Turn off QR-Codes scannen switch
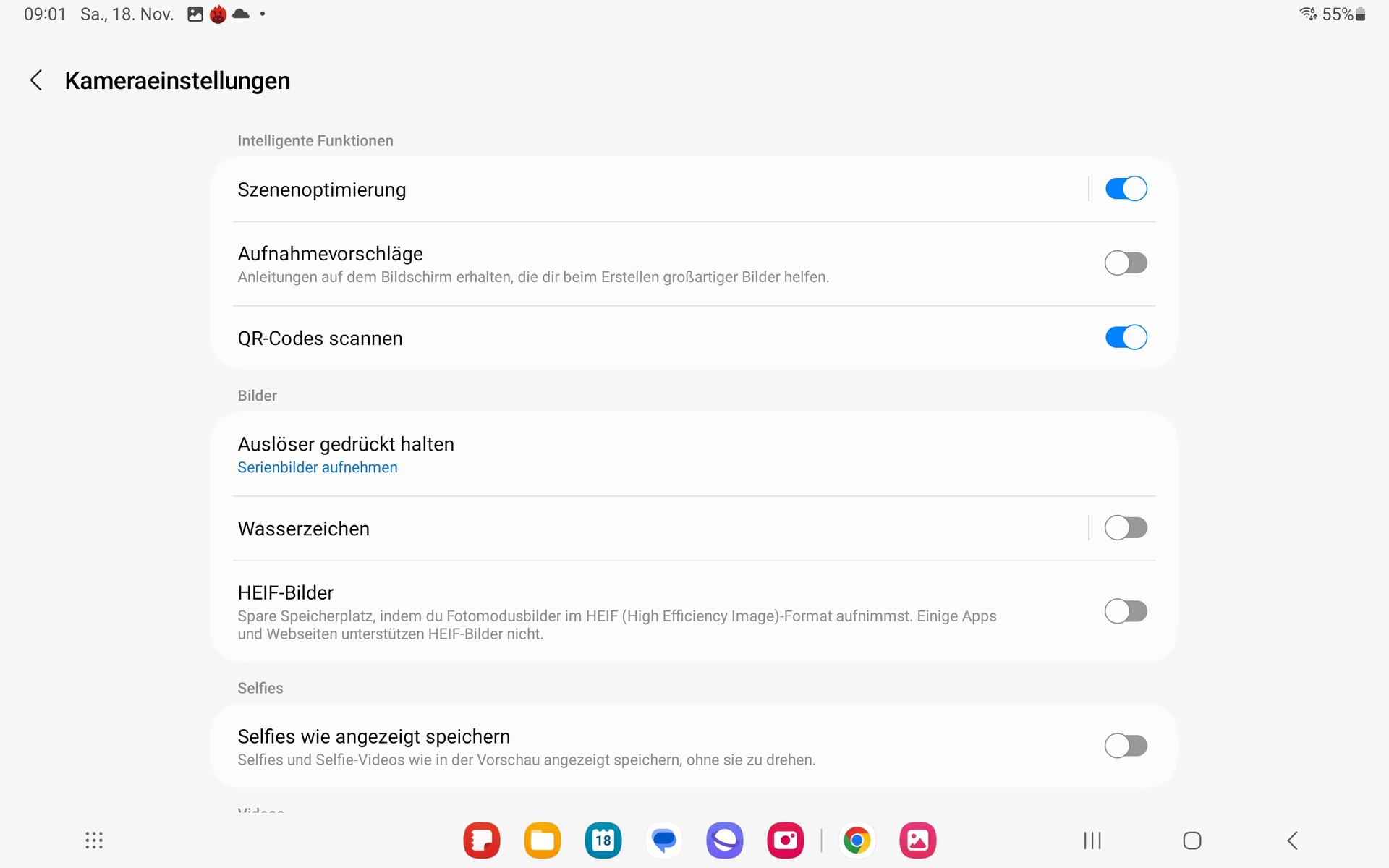 (1126, 338)
